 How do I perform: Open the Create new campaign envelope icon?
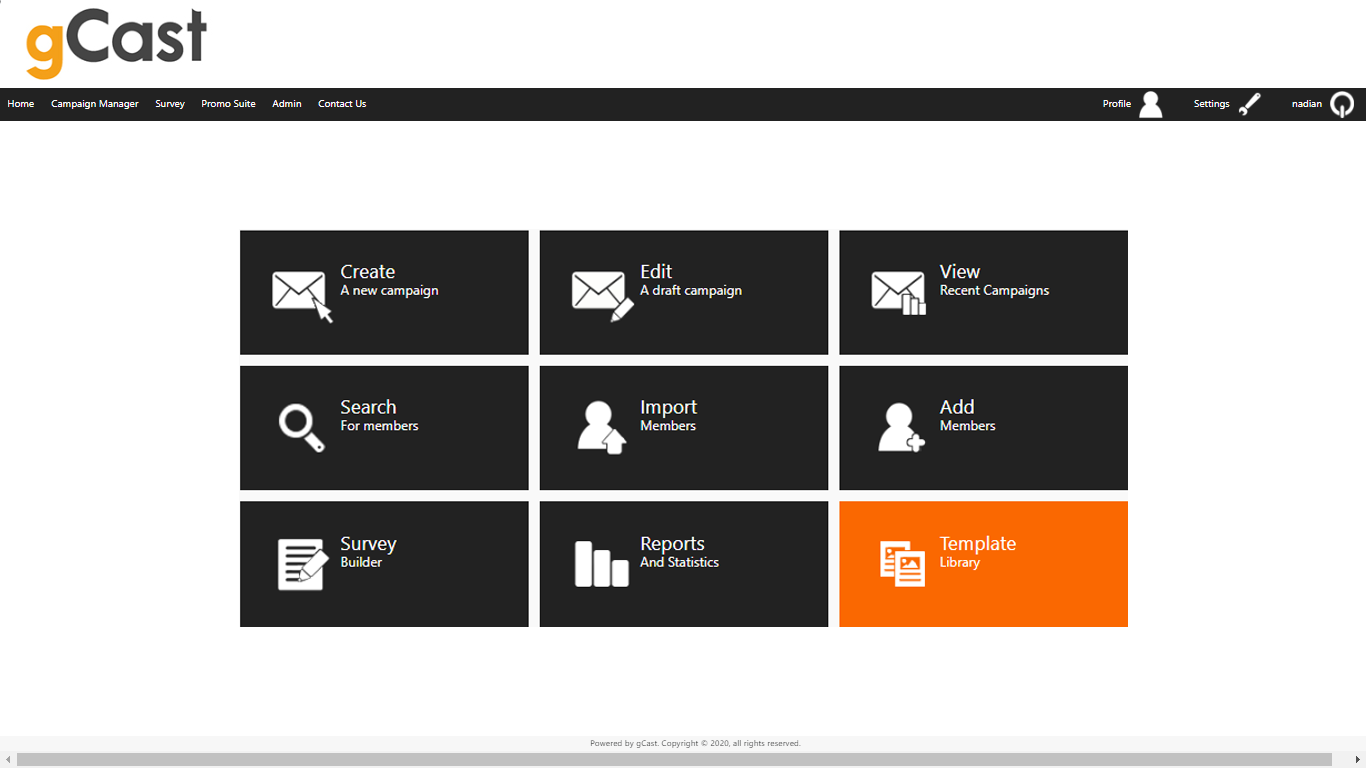coord(299,292)
